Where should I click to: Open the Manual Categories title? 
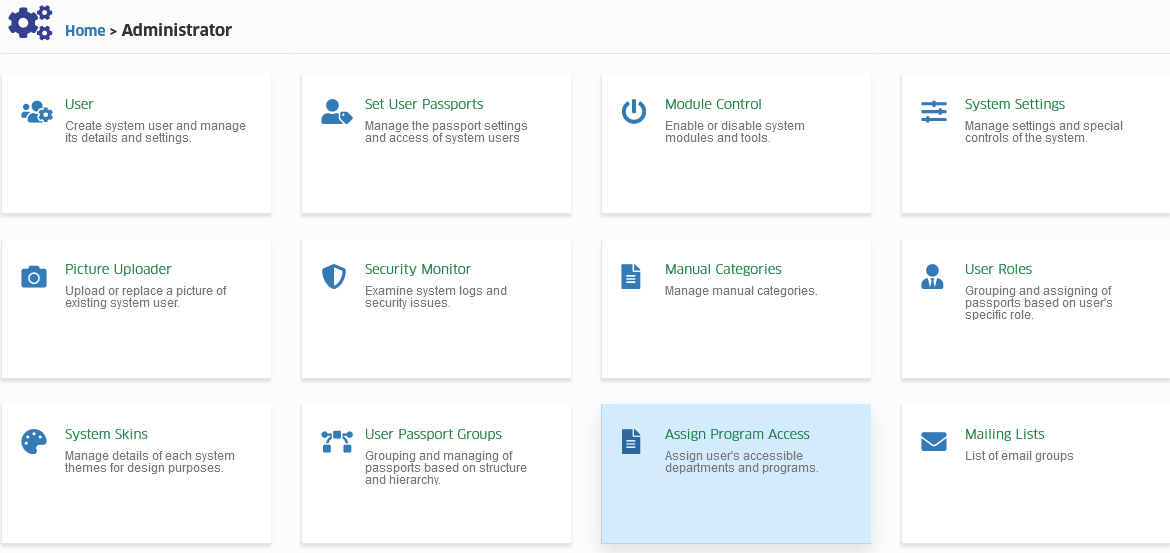pos(723,269)
